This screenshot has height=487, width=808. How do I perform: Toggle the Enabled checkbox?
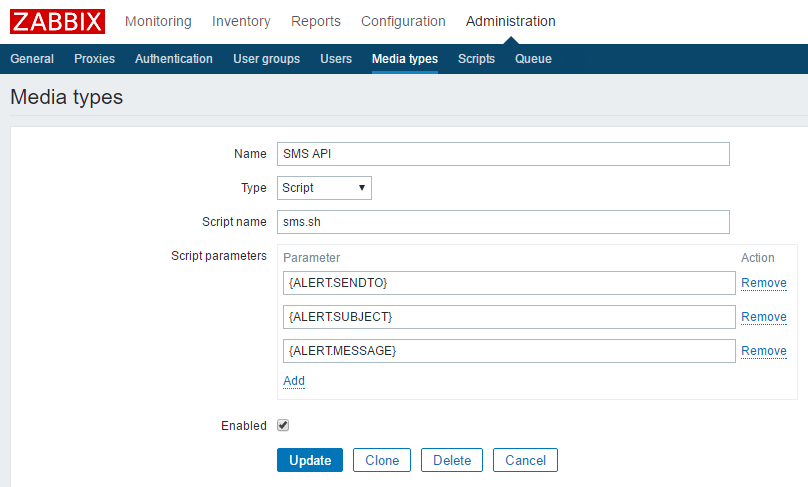click(283, 425)
